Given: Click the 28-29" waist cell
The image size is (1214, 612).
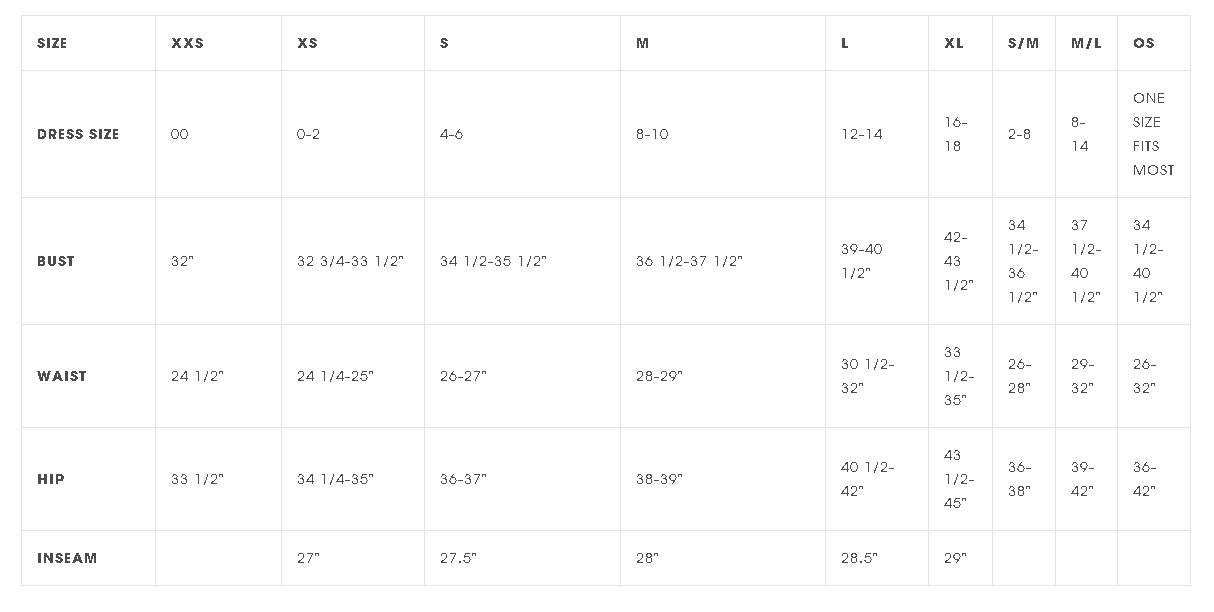Looking at the screenshot, I should pyautogui.click(x=659, y=376).
